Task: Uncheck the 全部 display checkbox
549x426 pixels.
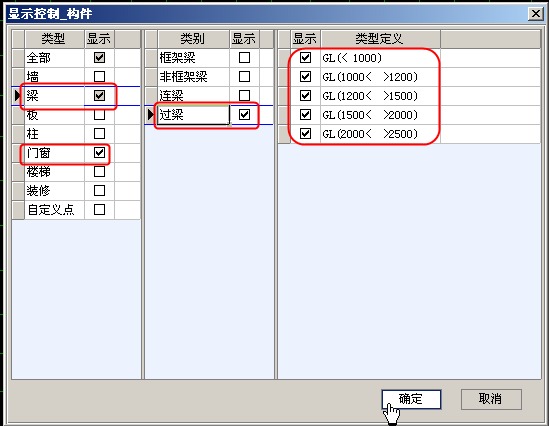Action: pos(99,57)
